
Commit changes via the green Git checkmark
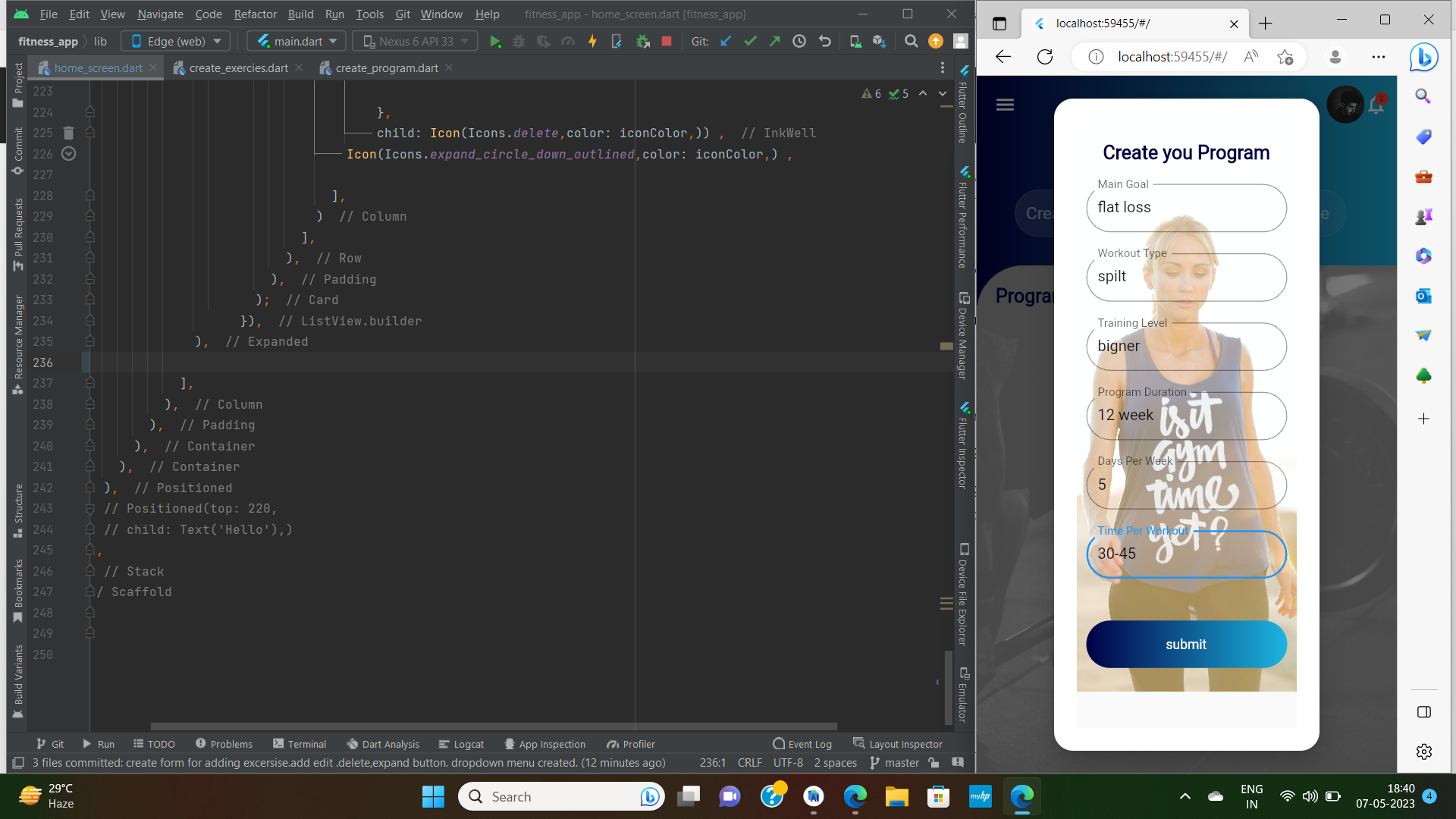point(750,41)
